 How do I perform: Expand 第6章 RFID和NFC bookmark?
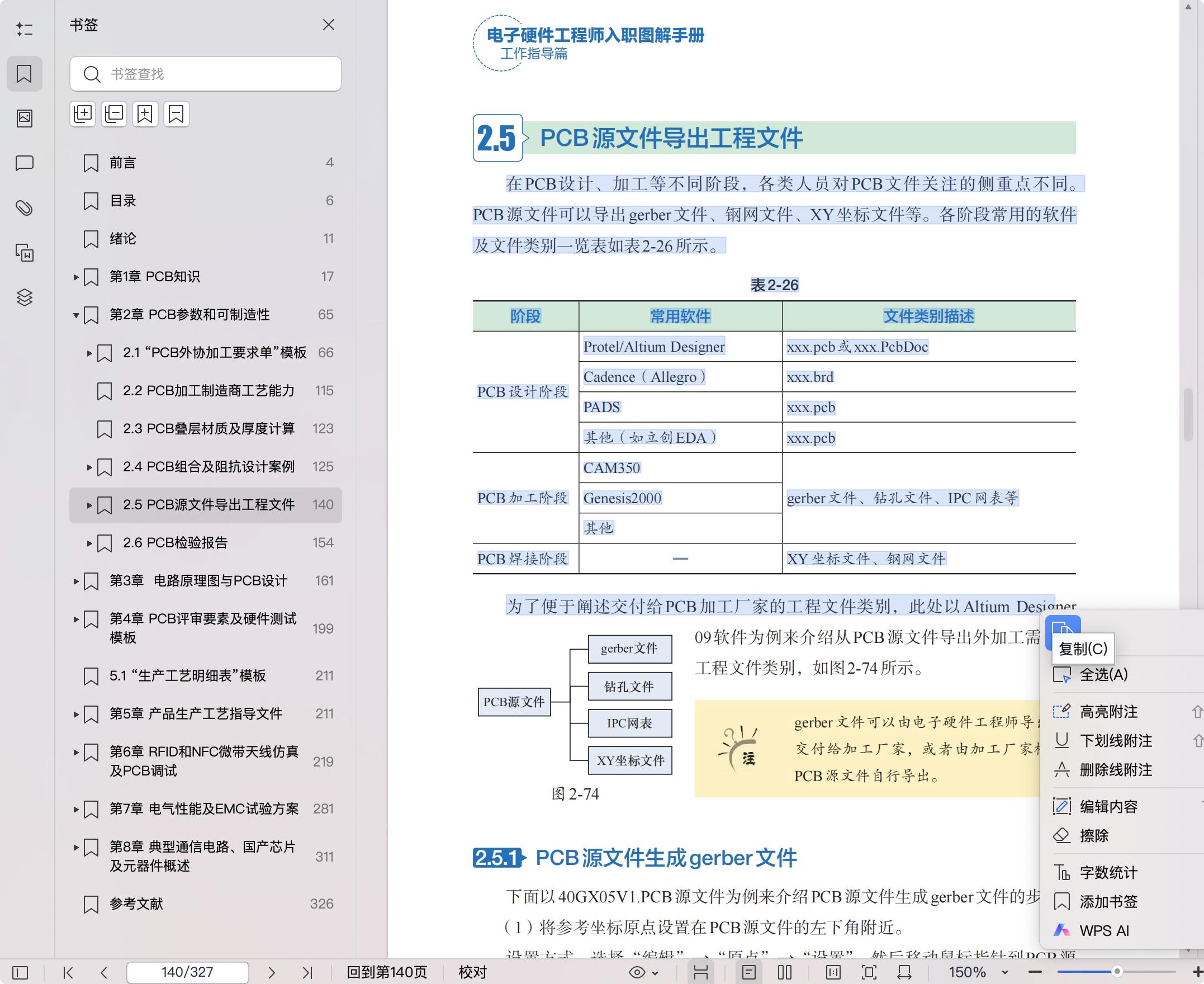[76, 752]
